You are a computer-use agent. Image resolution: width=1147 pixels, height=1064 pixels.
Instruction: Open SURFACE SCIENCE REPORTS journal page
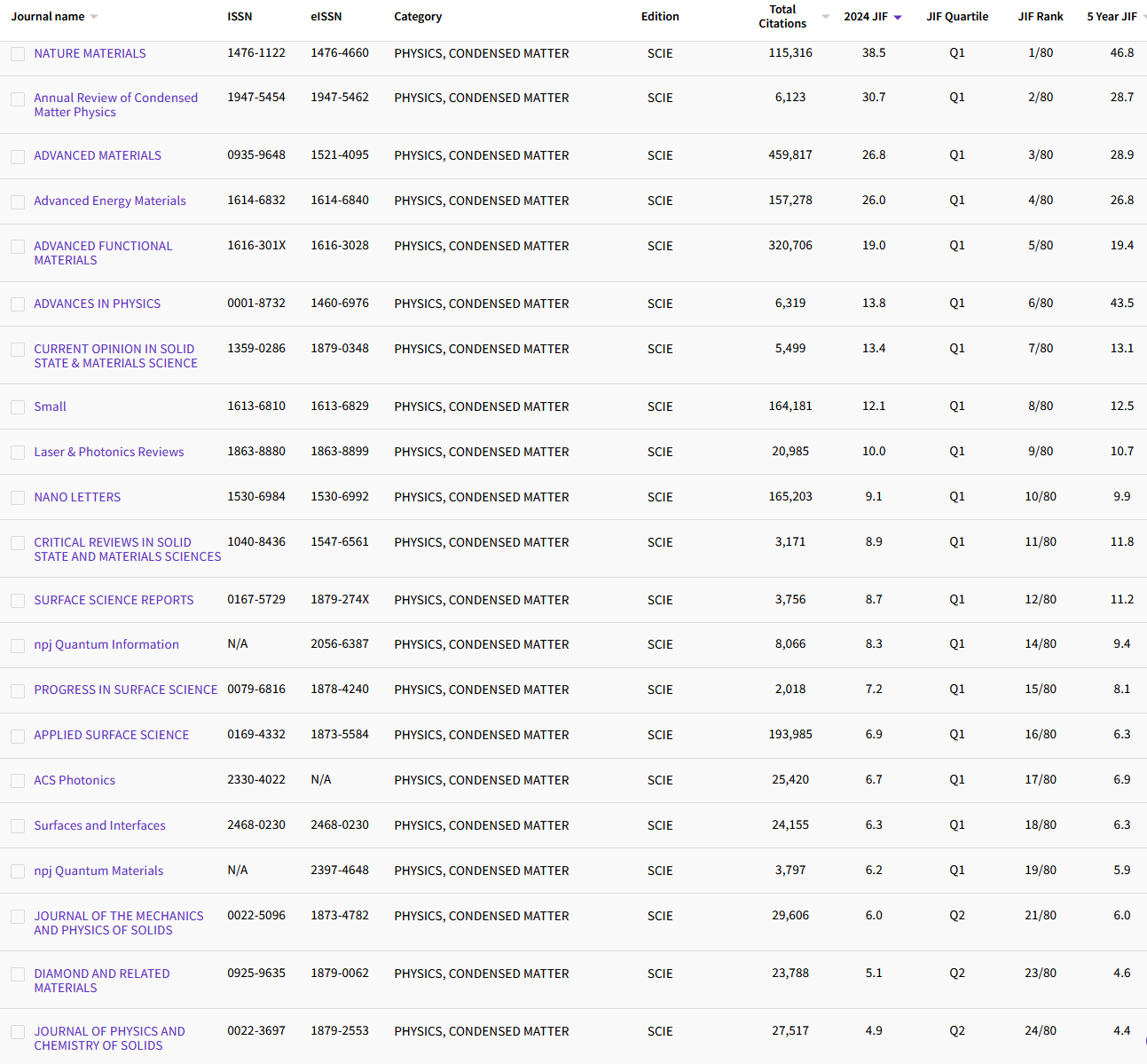[114, 600]
